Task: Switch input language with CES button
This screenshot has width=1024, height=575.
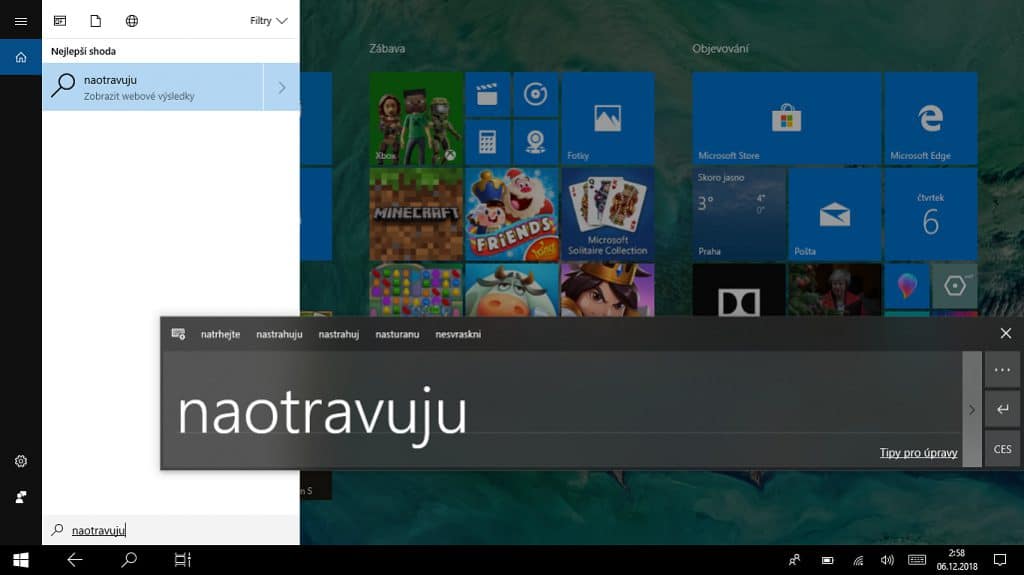Action: pos(1002,449)
